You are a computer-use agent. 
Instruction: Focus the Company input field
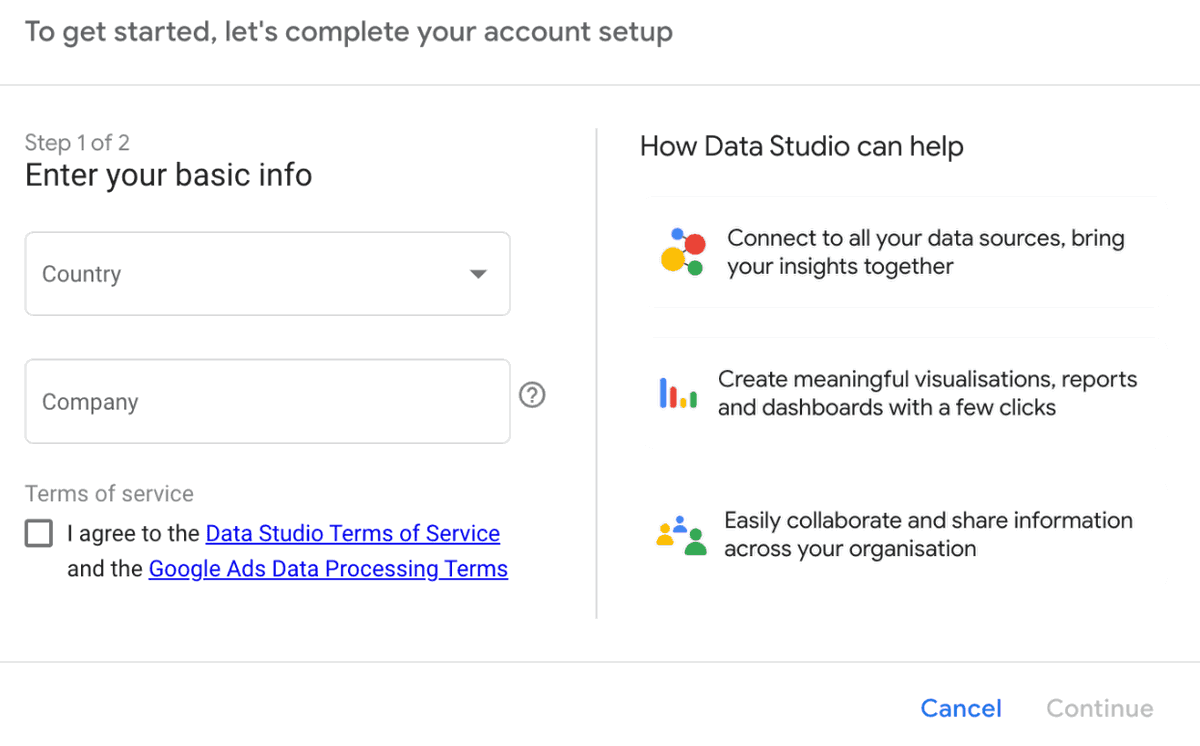(267, 402)
